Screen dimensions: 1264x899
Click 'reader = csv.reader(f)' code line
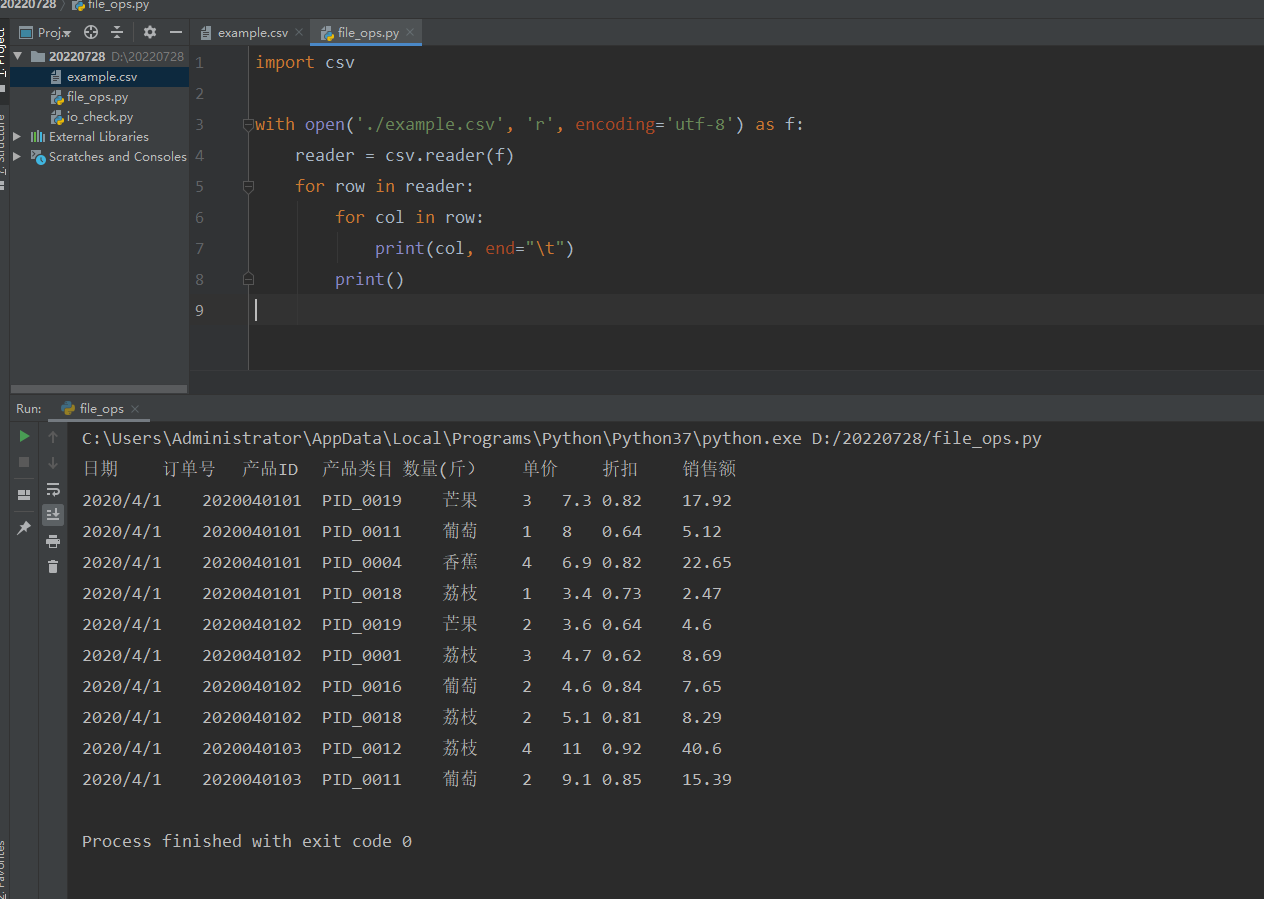404,156
